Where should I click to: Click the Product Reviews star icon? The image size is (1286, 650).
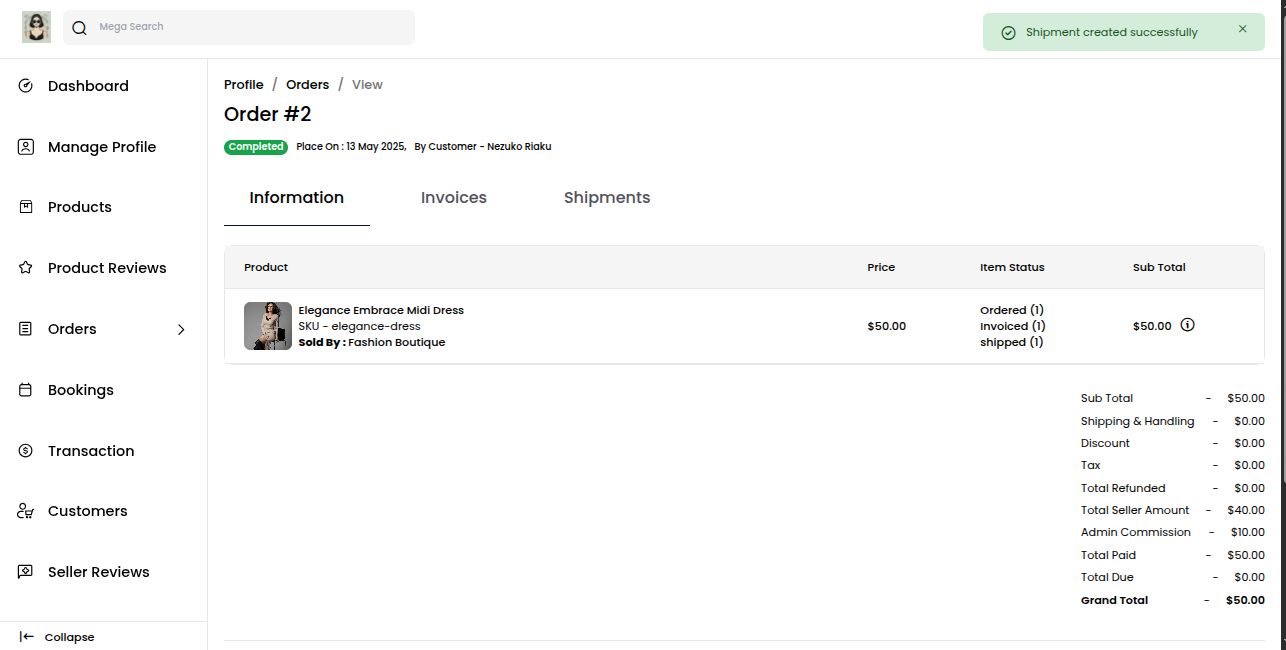pos(25,268)
